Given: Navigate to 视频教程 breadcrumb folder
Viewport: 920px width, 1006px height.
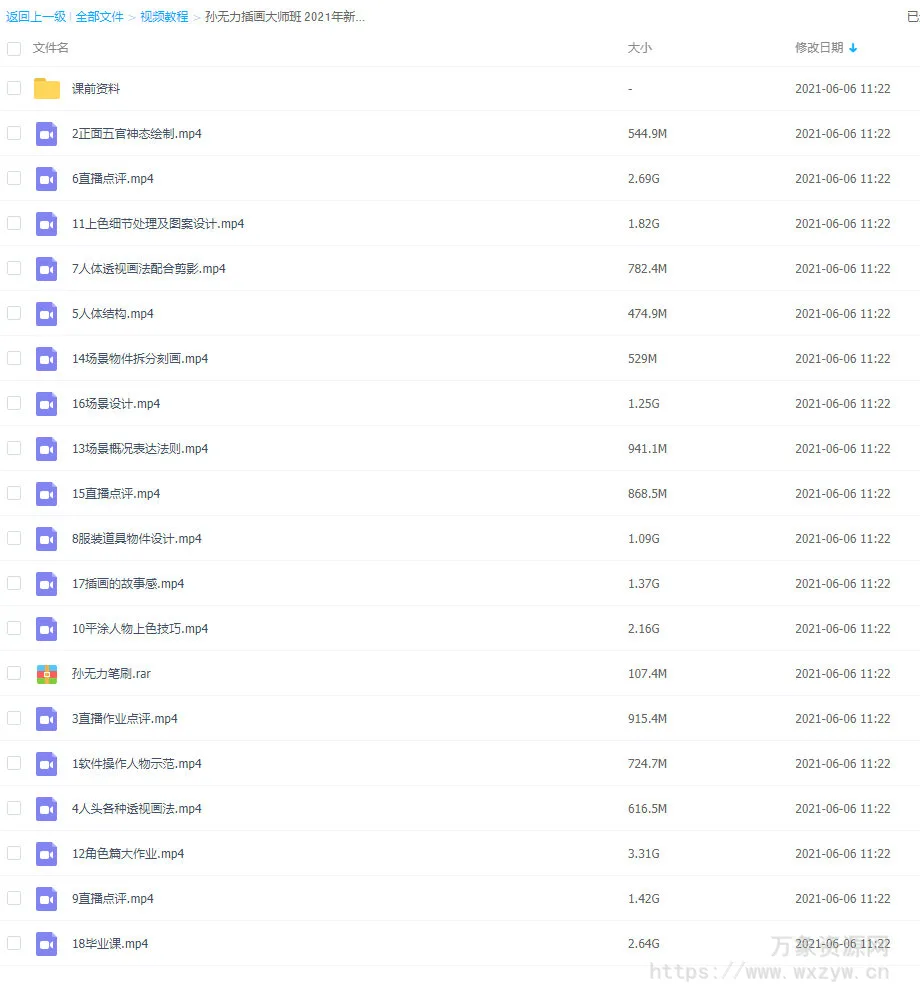Looking at the screenshot, I should click(x=164, y=17).
